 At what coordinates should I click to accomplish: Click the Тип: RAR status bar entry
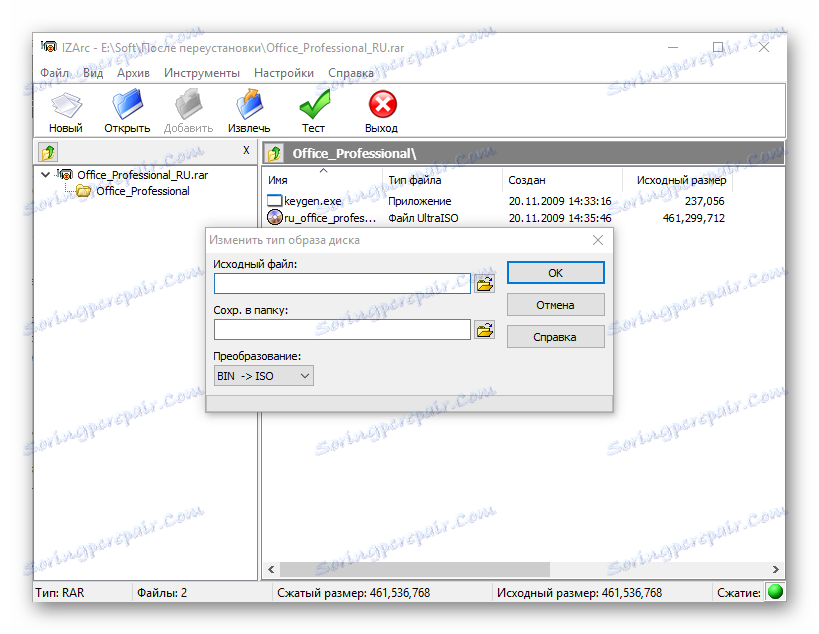pos(60,593)
